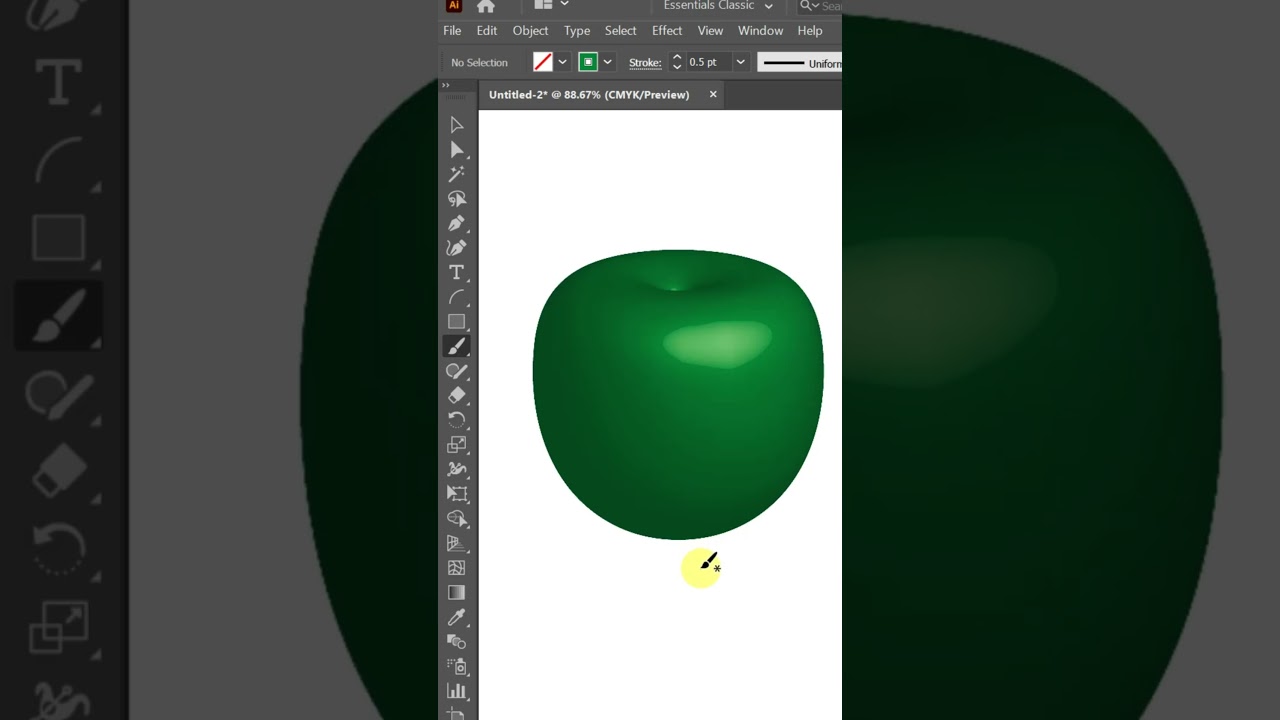The height and width of the screenshot is (720, 1280).
Task: Open the Edit menu
Action: pos(487,31)
